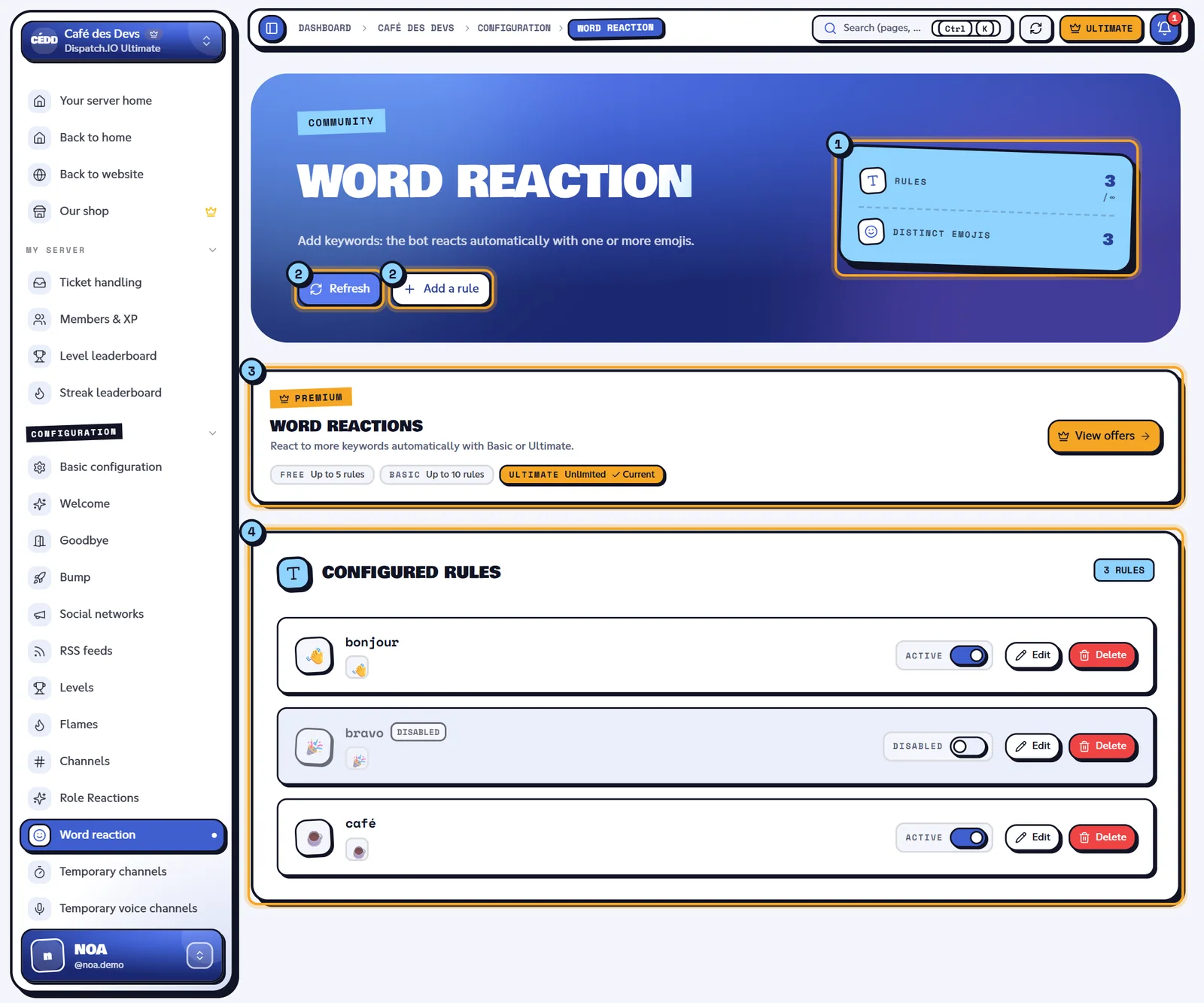Open View offers button

(1105, 436)
